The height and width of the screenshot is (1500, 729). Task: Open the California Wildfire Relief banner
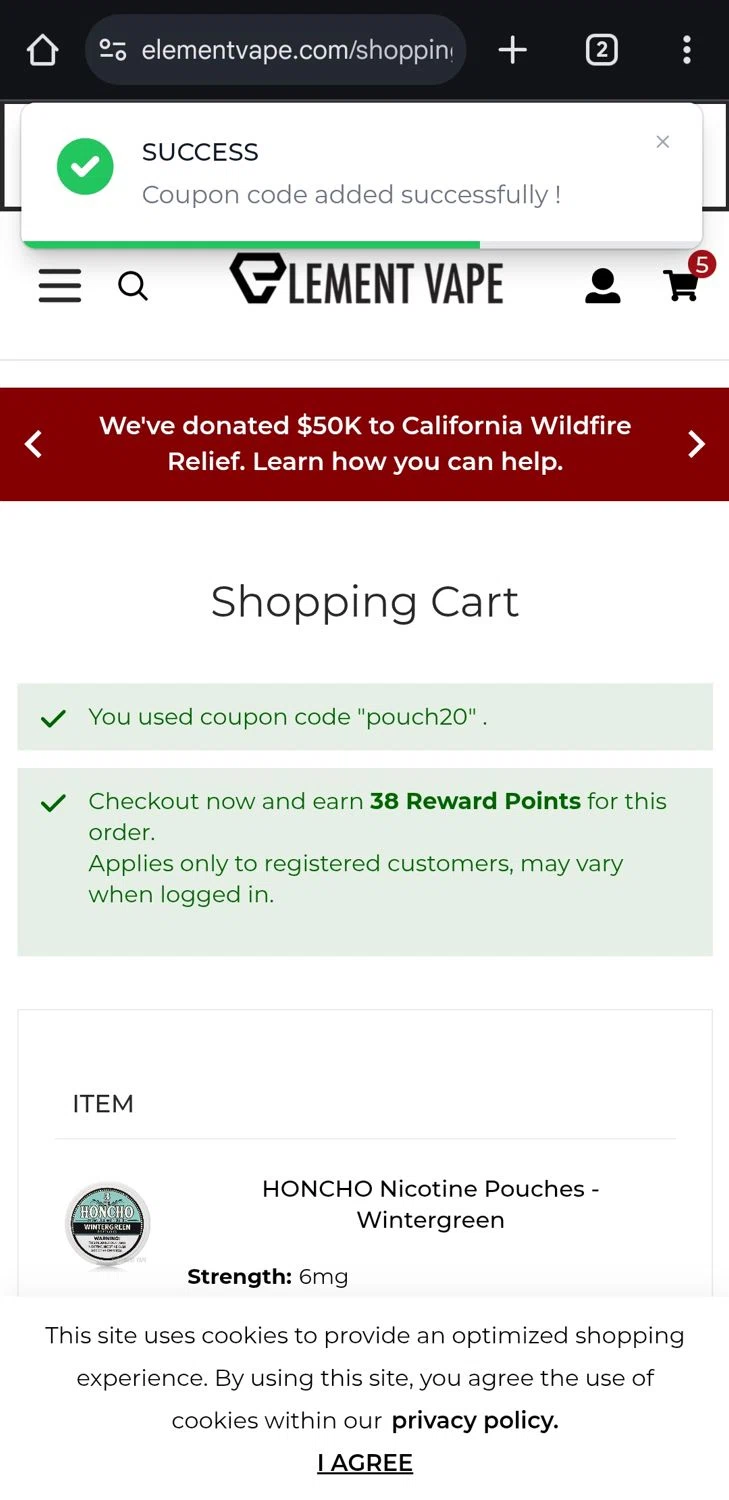click(365, 444)
